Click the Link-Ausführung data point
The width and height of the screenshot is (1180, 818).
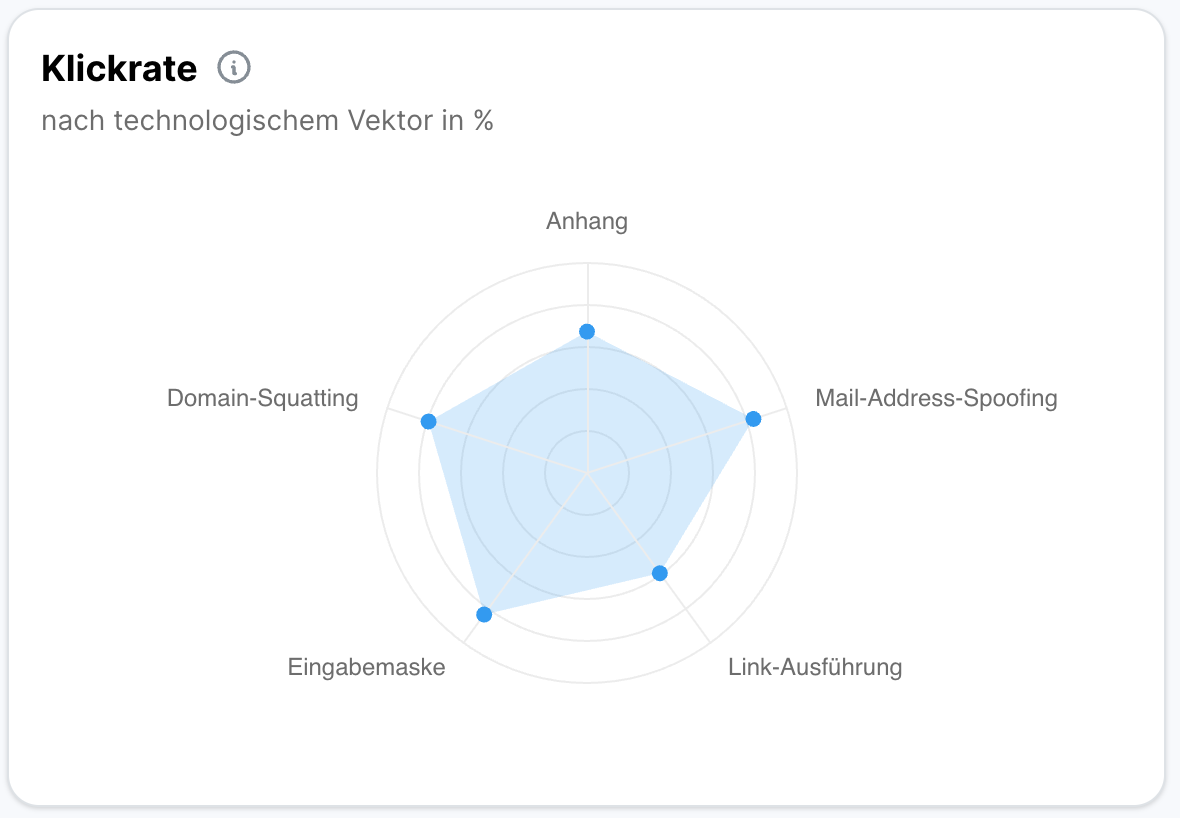pyautogui.click(x=659, y=573)
